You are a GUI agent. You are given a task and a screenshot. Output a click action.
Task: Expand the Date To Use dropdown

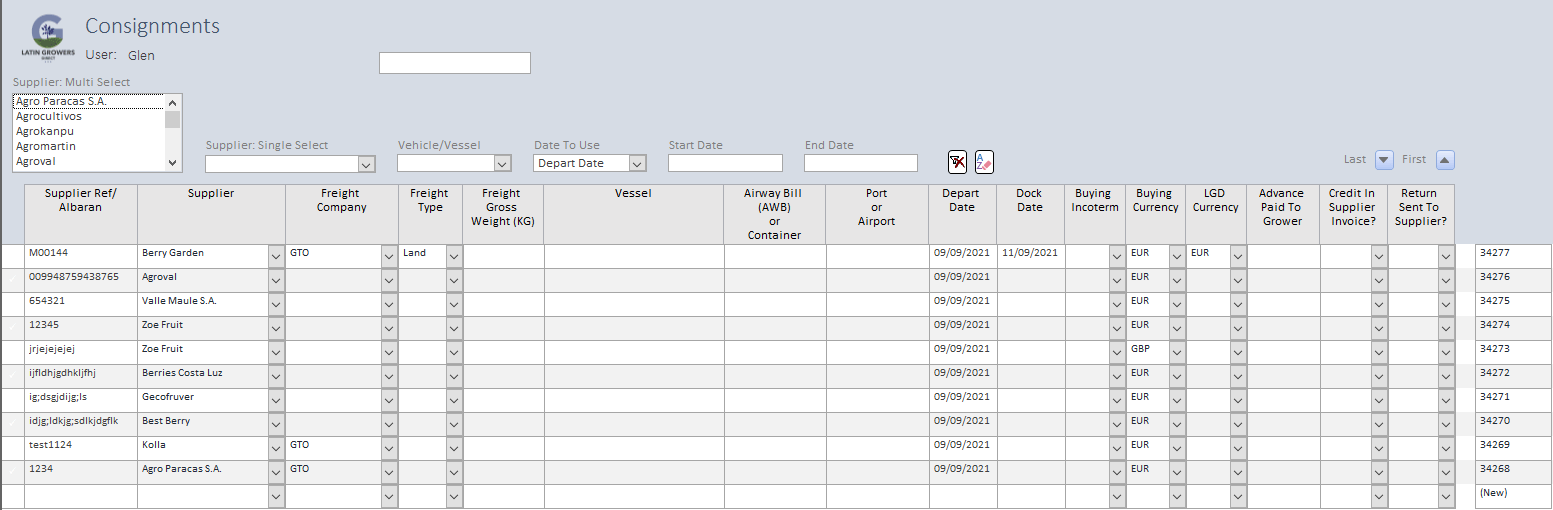pos(637,164)
